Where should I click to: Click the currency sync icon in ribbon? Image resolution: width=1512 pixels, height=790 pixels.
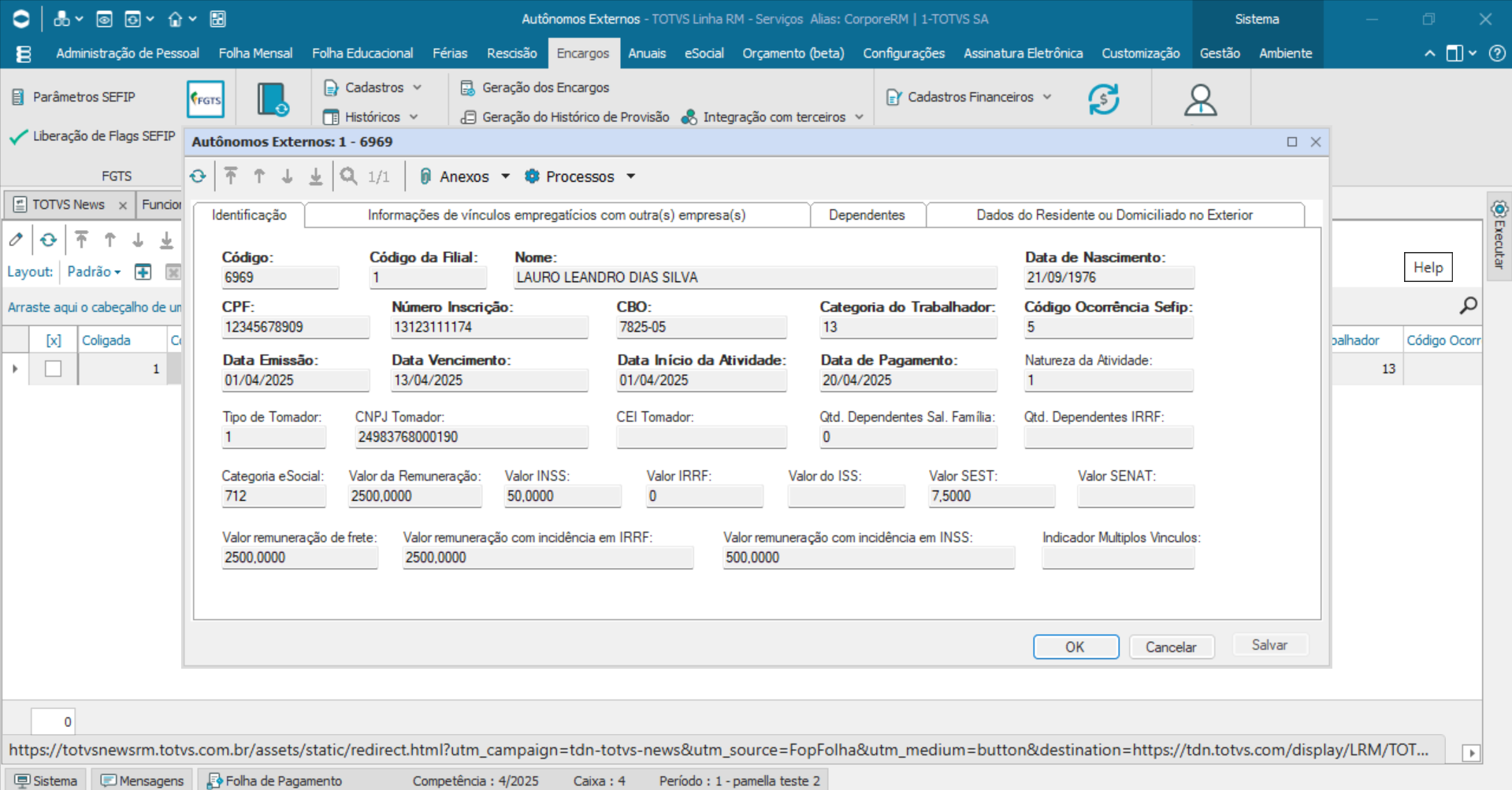click(x=1104, y=99)
